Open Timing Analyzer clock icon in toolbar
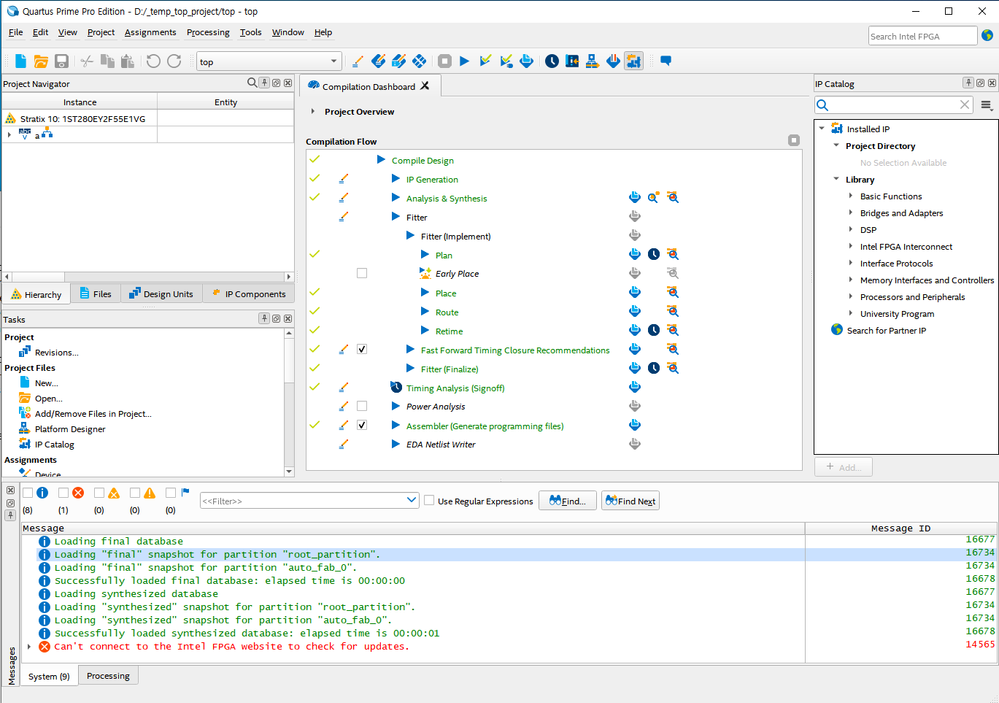The height and width of the screenshot is (703, 999). (x=552, y=62)
